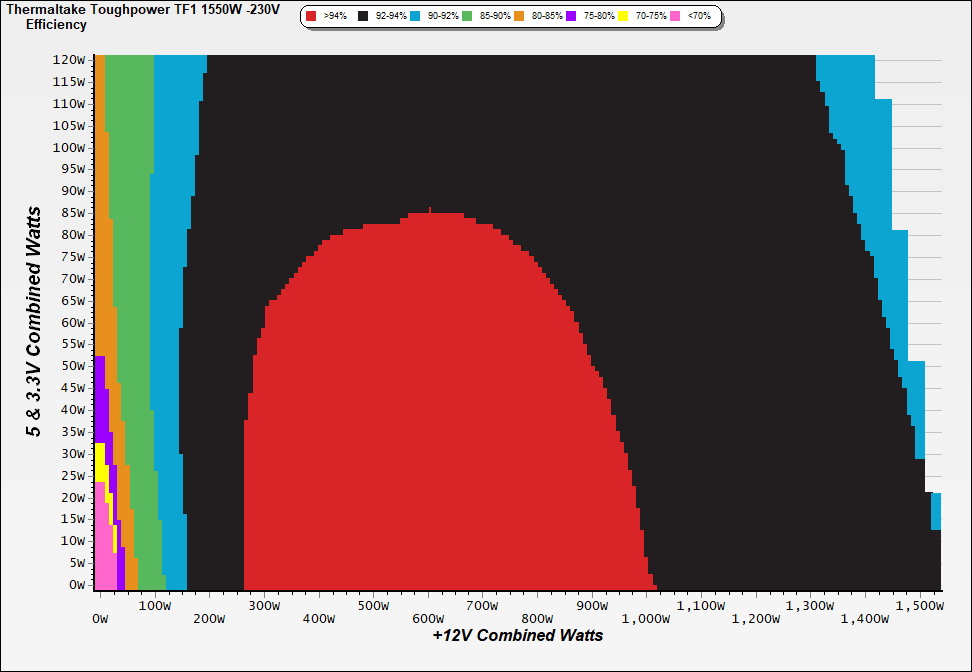Click the red >94% legend swatch
Screen dimensions: 972x672
(311, 17)
